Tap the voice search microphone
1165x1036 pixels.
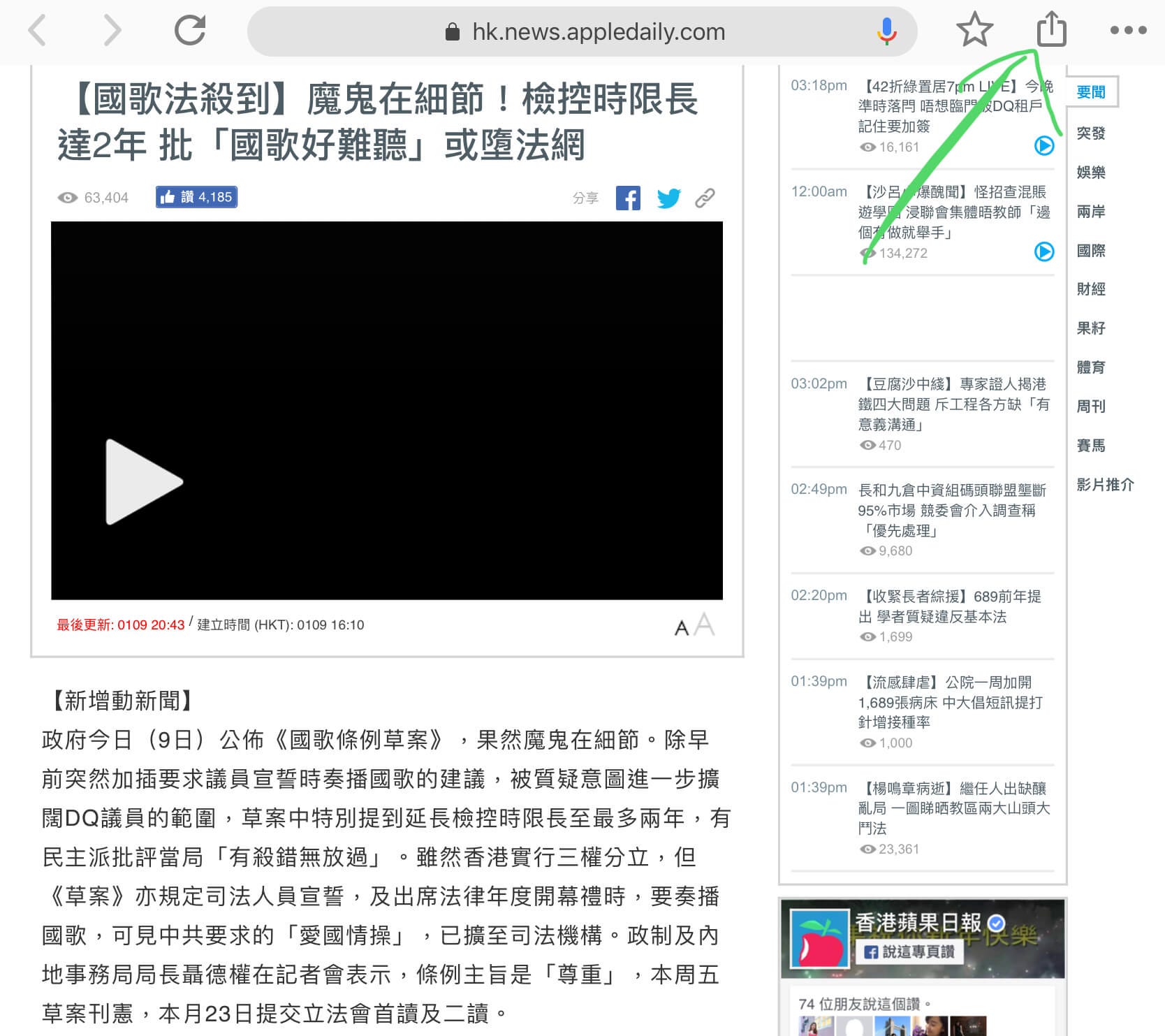coord(886,31)
